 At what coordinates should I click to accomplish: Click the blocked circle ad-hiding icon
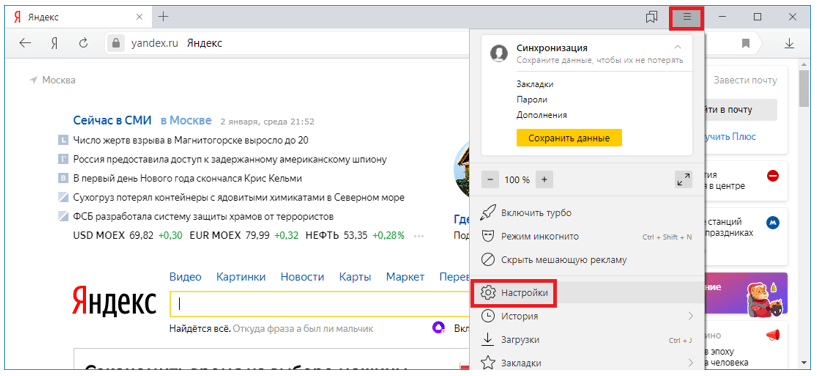tap(488, 259)
